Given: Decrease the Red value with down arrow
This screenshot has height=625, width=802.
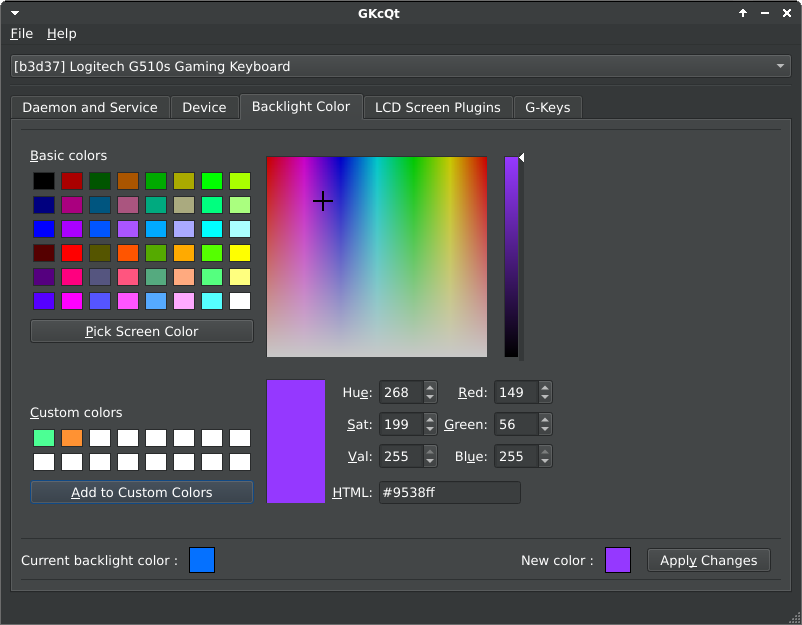Looking at the screenshot, I should (545, 397).
